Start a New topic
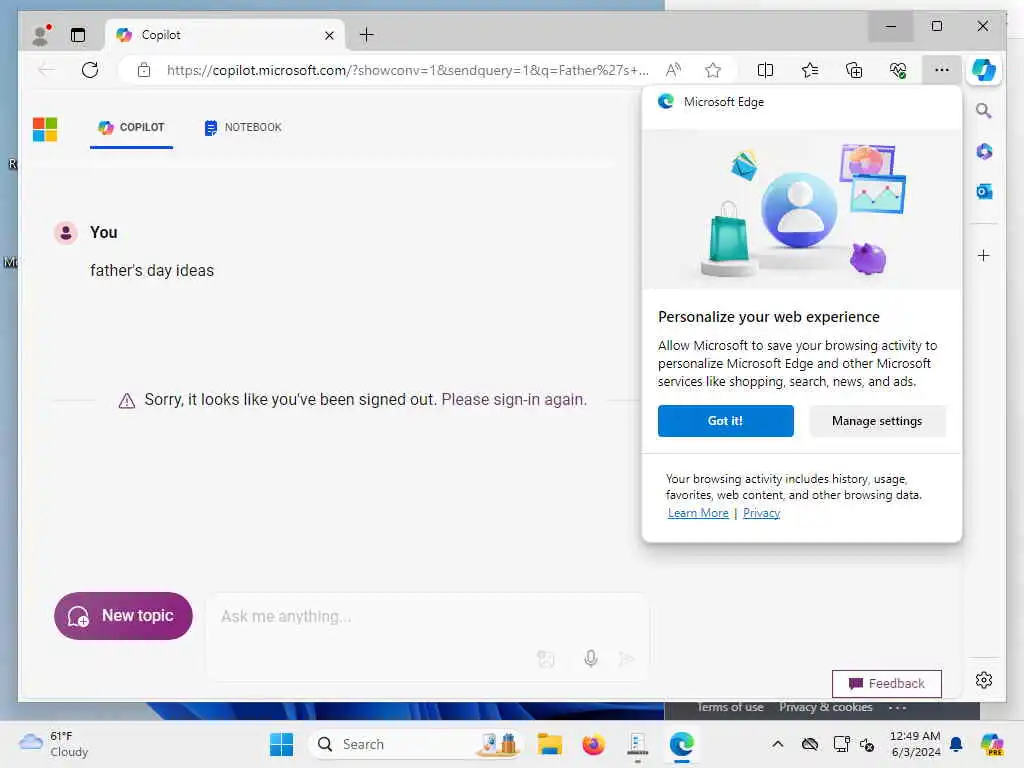This screenshot has width=1024, height=768. tap(123, 616)
